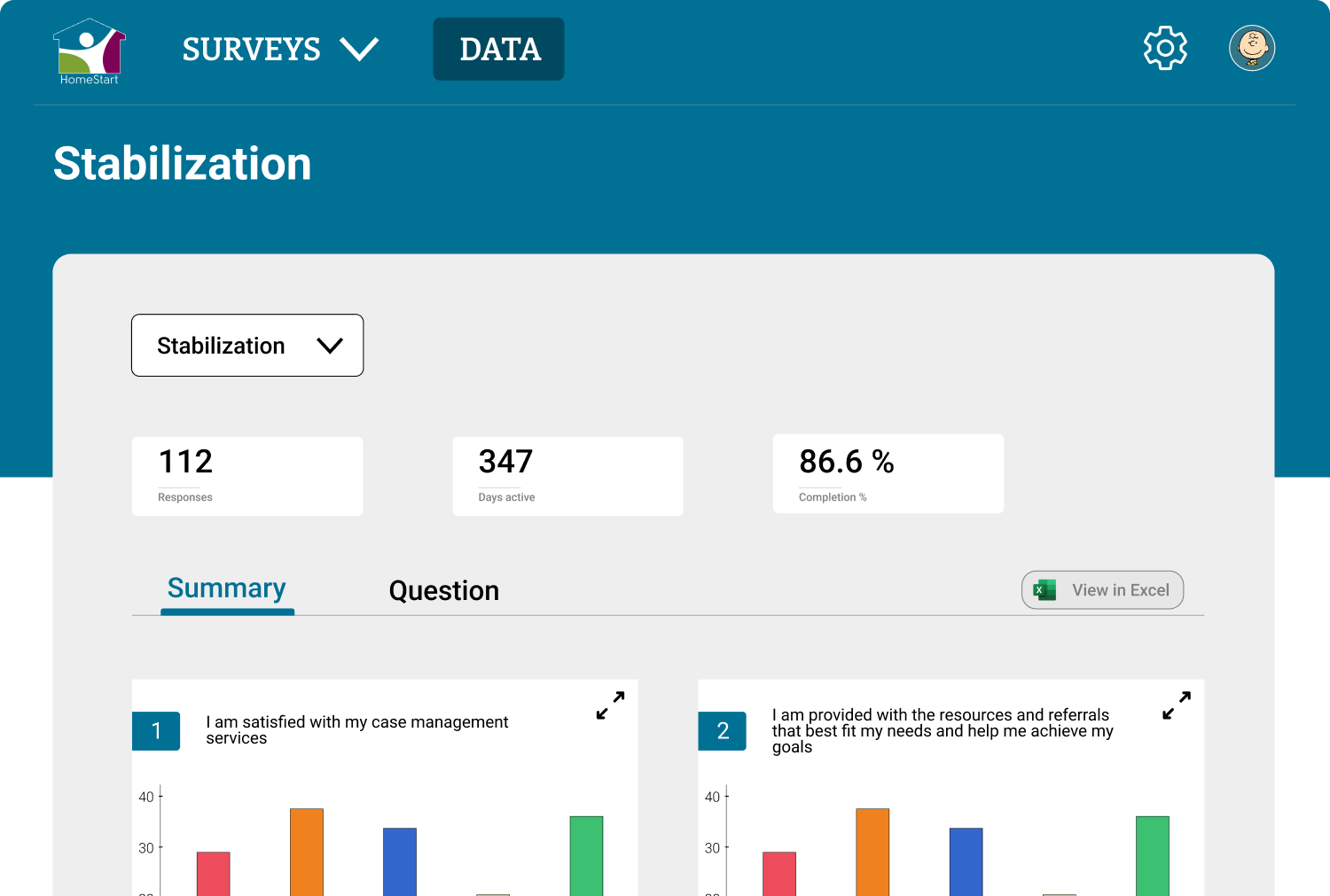Switch to the Question tab

(x=444, y=591)
